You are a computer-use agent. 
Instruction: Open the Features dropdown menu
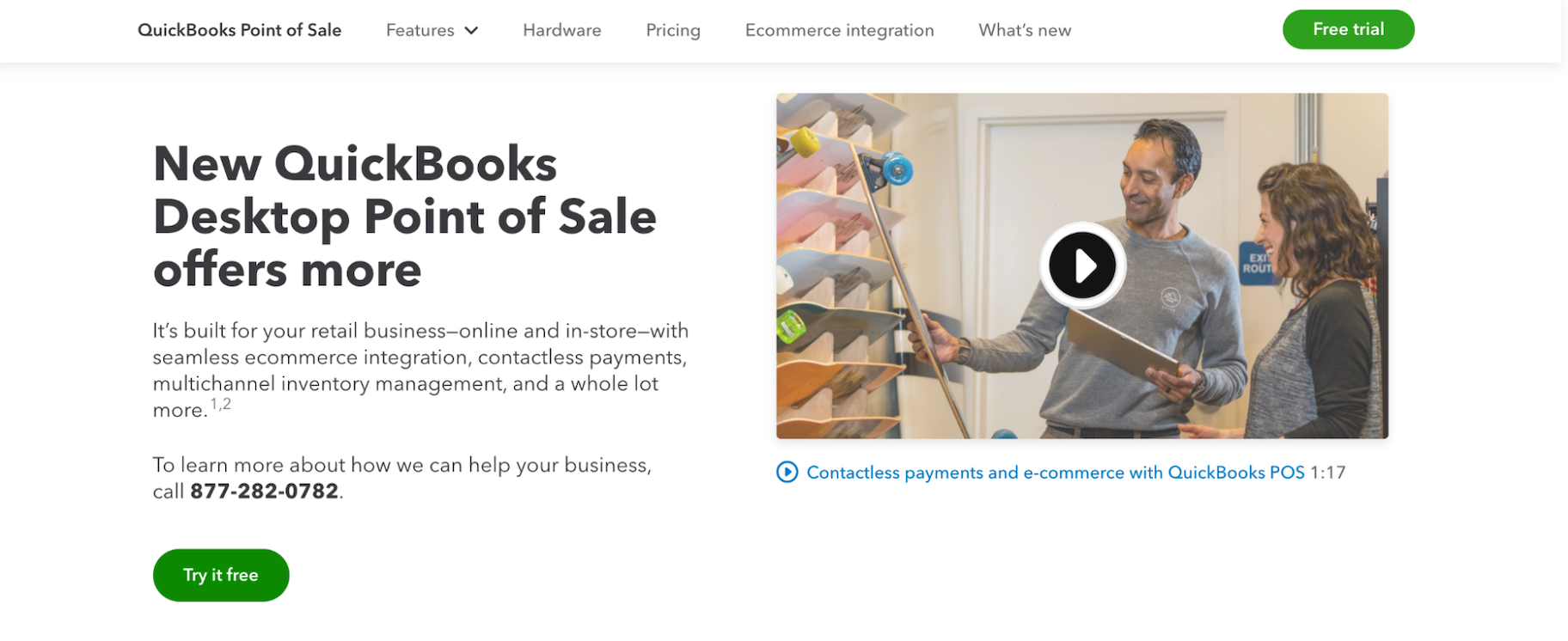tap(420, 30)
